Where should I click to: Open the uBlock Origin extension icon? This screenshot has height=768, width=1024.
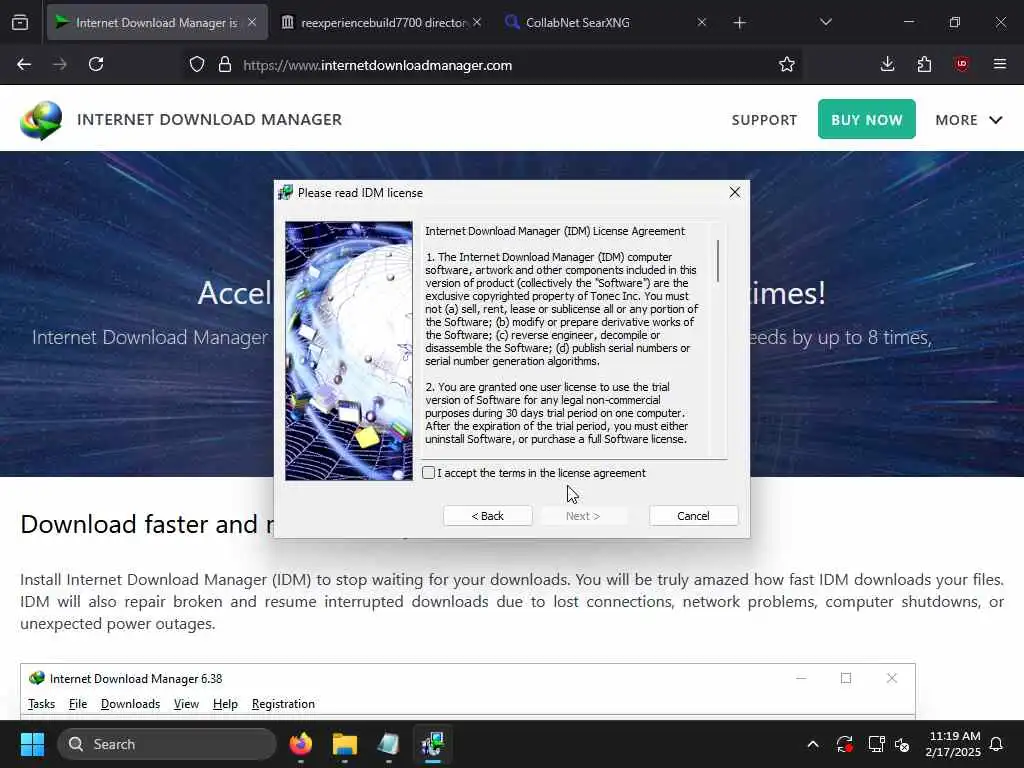[x=961, y=64]
